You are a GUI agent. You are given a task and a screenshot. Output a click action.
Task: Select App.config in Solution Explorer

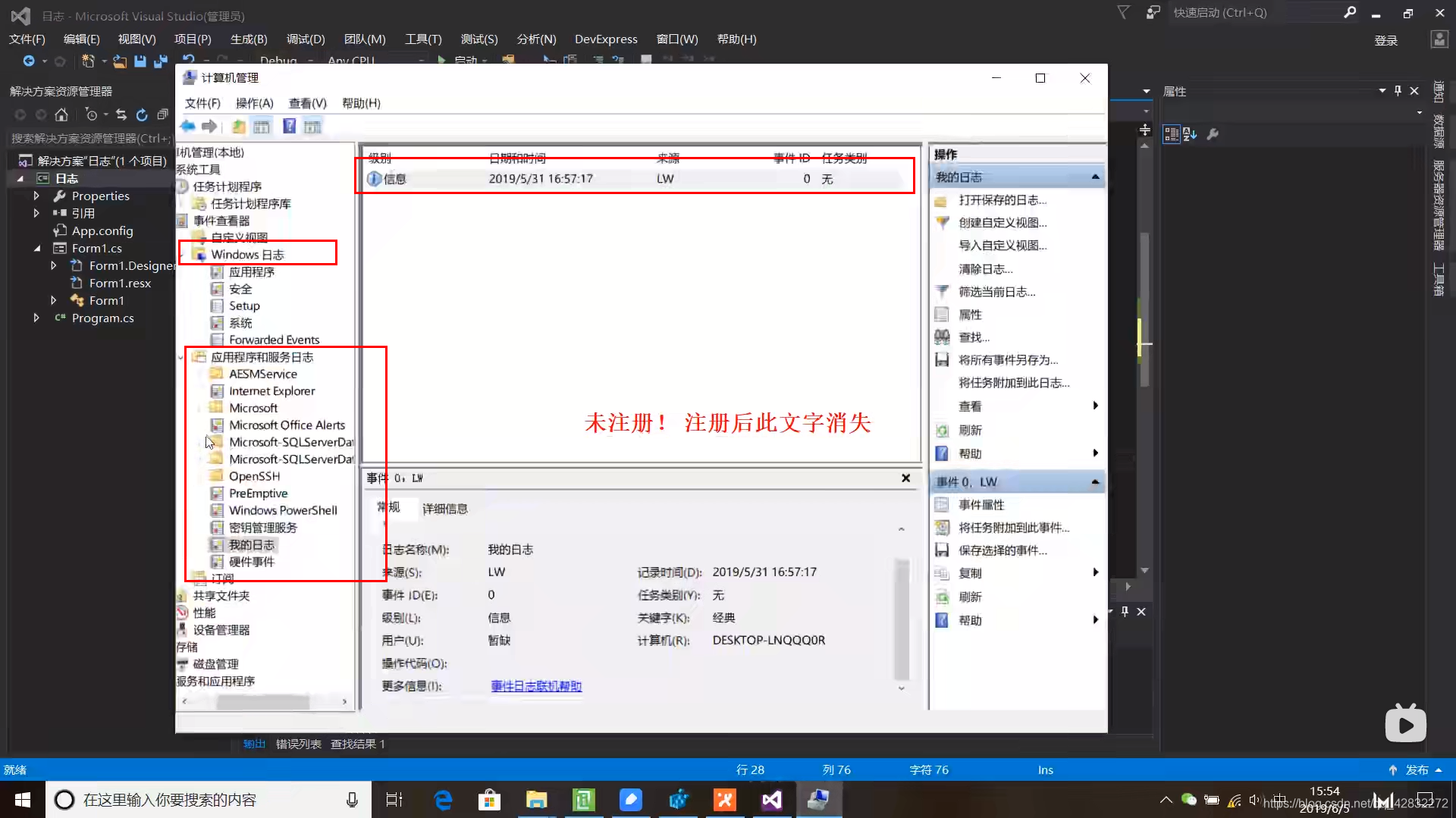click(x=102, y=230)
